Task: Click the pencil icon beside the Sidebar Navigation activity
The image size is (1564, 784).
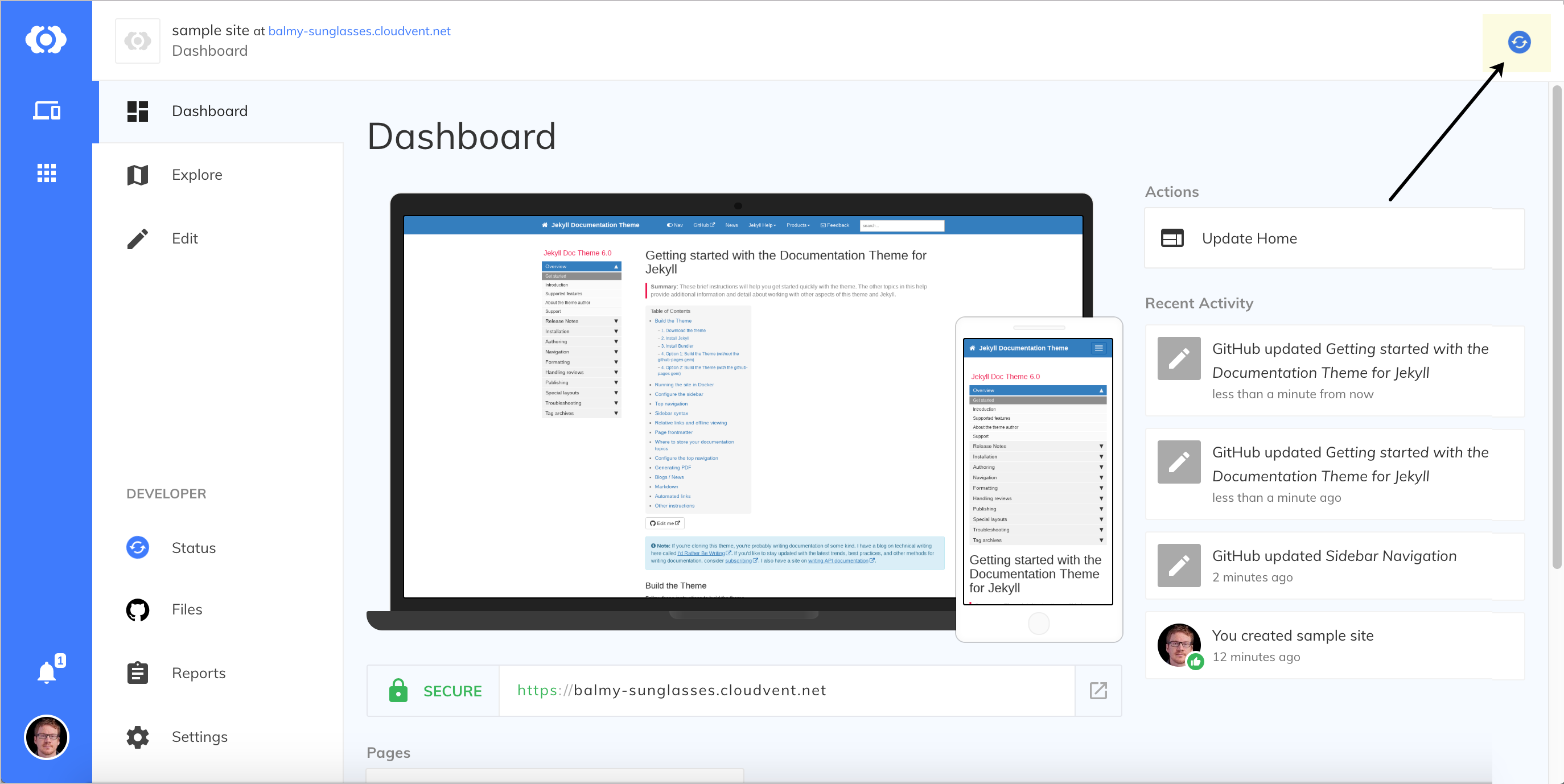Action: pyautogui.click(x=1179, y=566)
